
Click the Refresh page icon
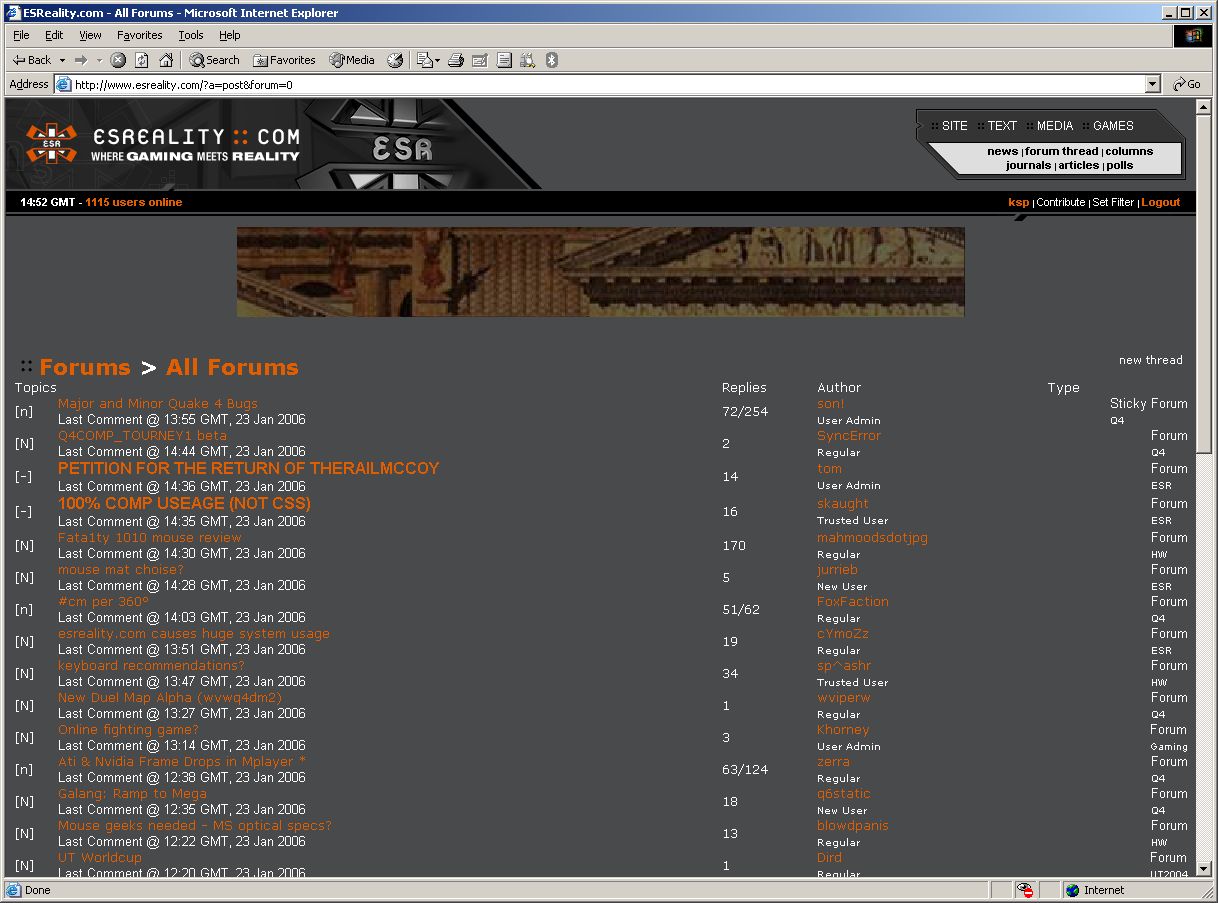pyautogui.click(x=142, y=60)
